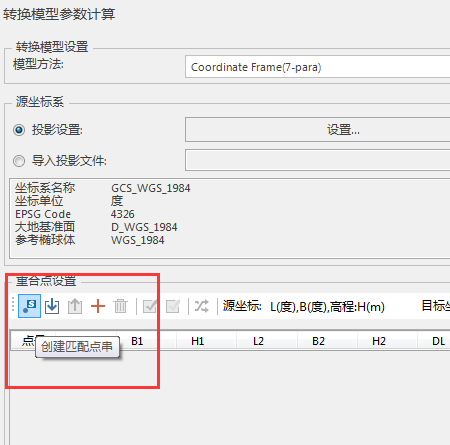Click the projection file path input field
This screenshot has width=450, height=445.
[x=318, y=160]
